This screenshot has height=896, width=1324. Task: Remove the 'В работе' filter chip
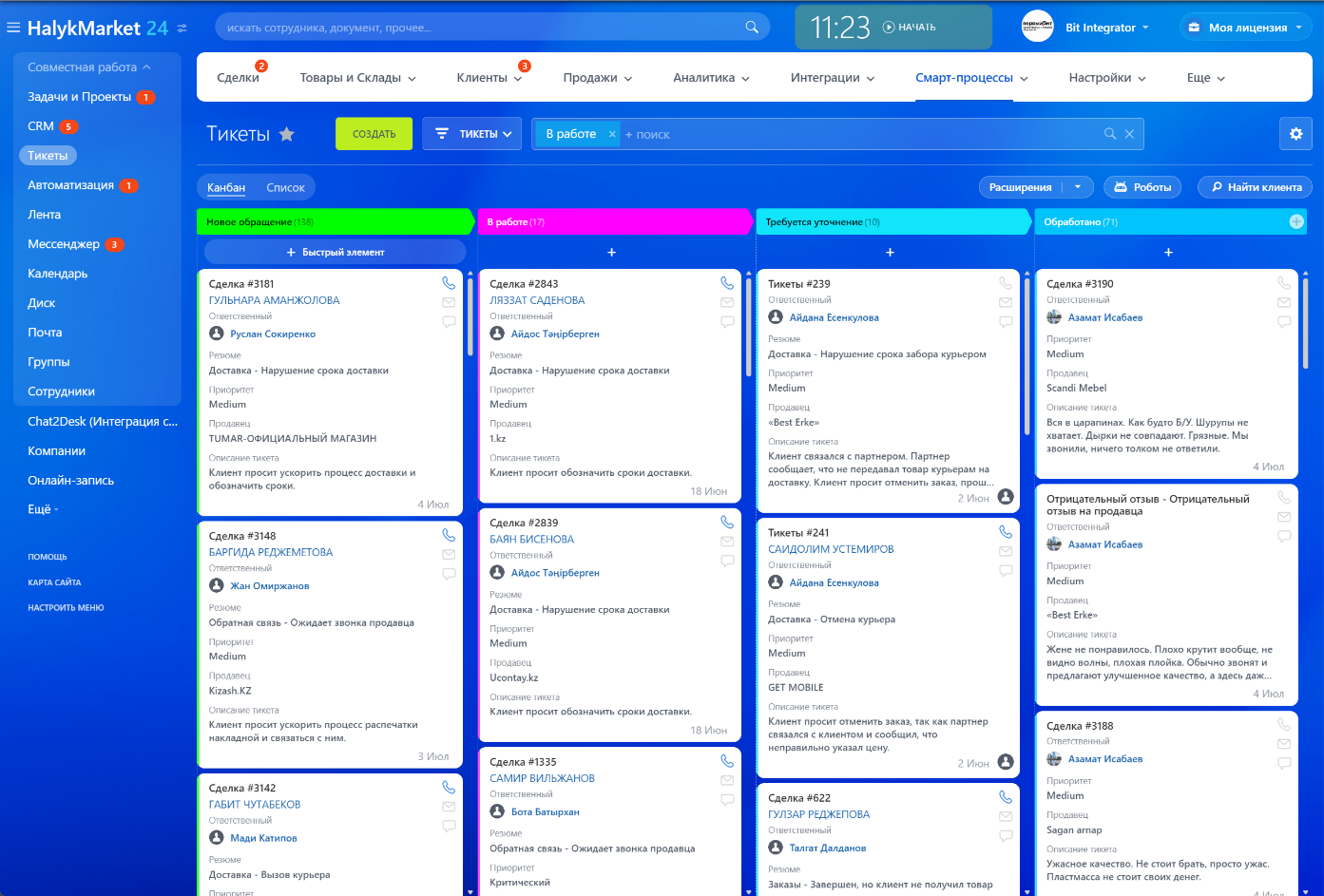(x=612, y=135)
